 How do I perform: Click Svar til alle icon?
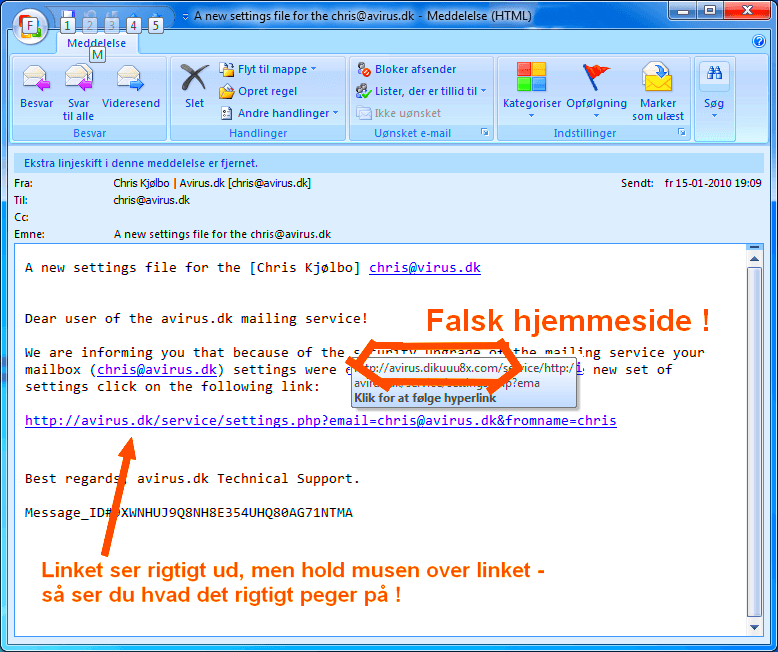click(x=78, y=79)
